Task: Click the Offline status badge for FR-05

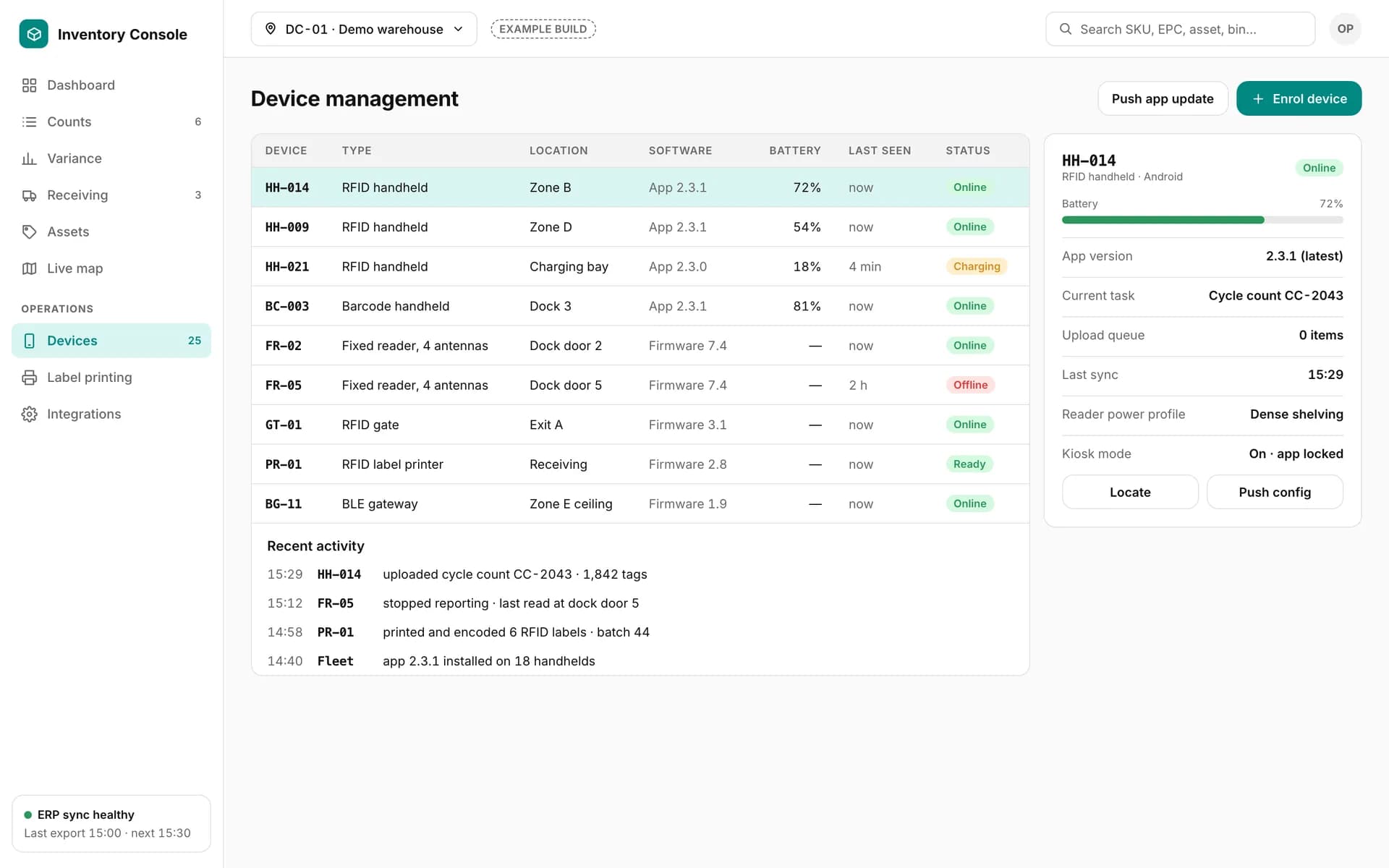Action: coord(970,385)
